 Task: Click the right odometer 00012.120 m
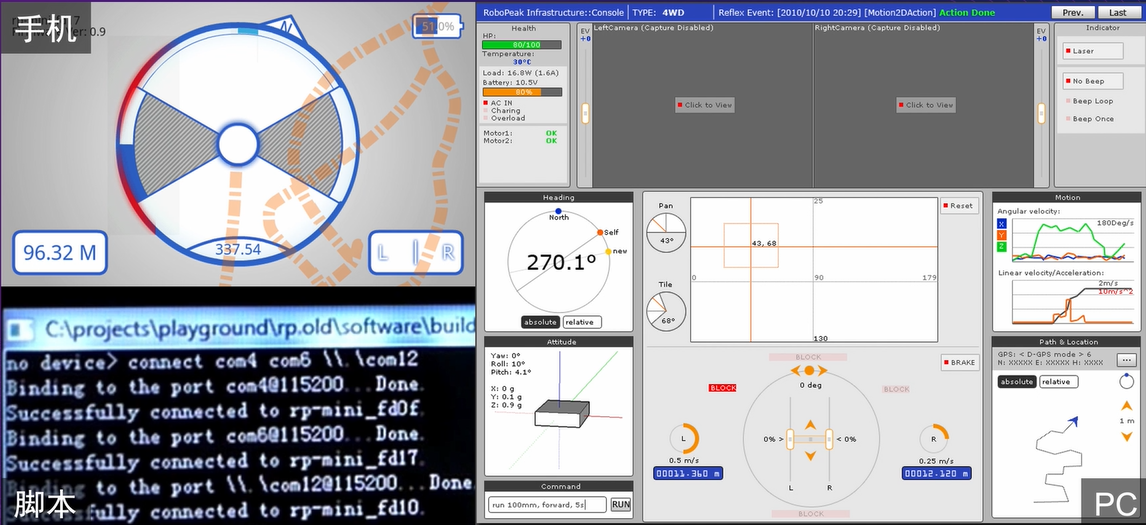(x=937, y=474)
